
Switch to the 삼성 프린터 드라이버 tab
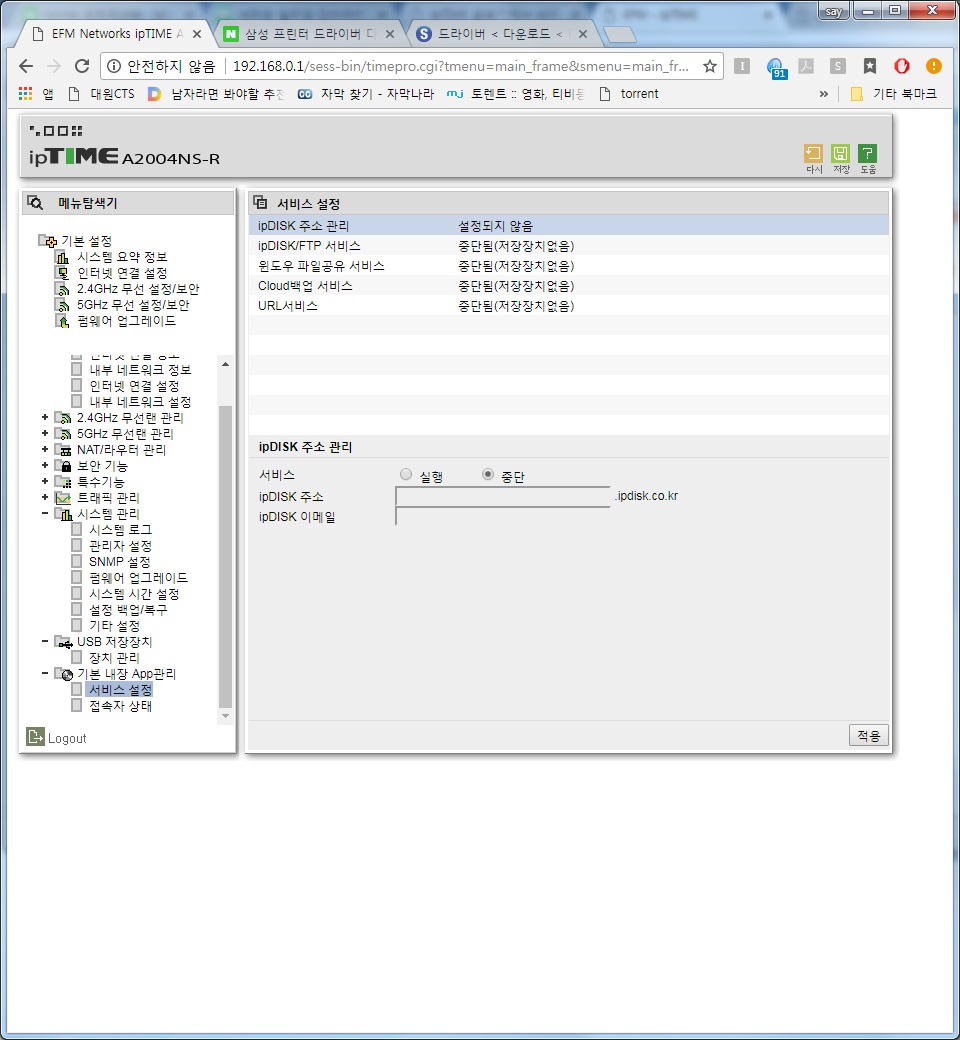point(310,33)
